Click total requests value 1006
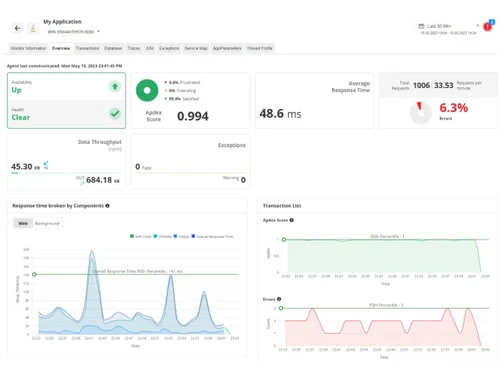This screenshot has height=375, width=500. coord(421,86)
